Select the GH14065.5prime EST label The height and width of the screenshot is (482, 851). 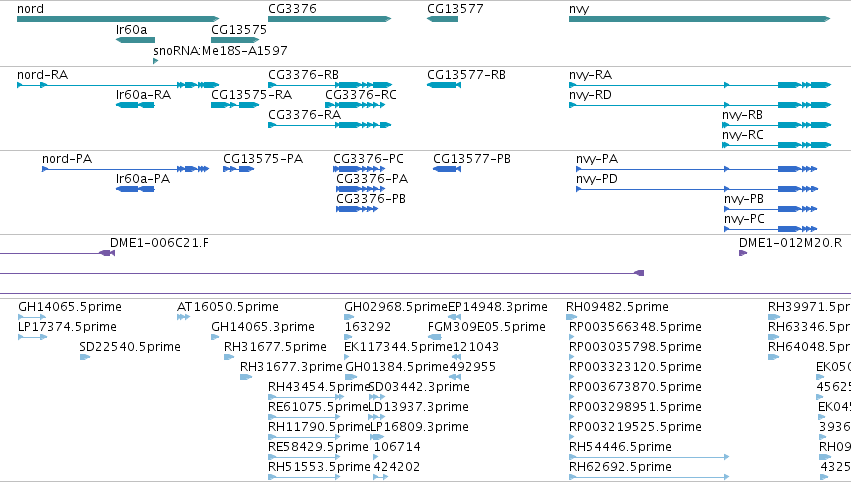70,307
